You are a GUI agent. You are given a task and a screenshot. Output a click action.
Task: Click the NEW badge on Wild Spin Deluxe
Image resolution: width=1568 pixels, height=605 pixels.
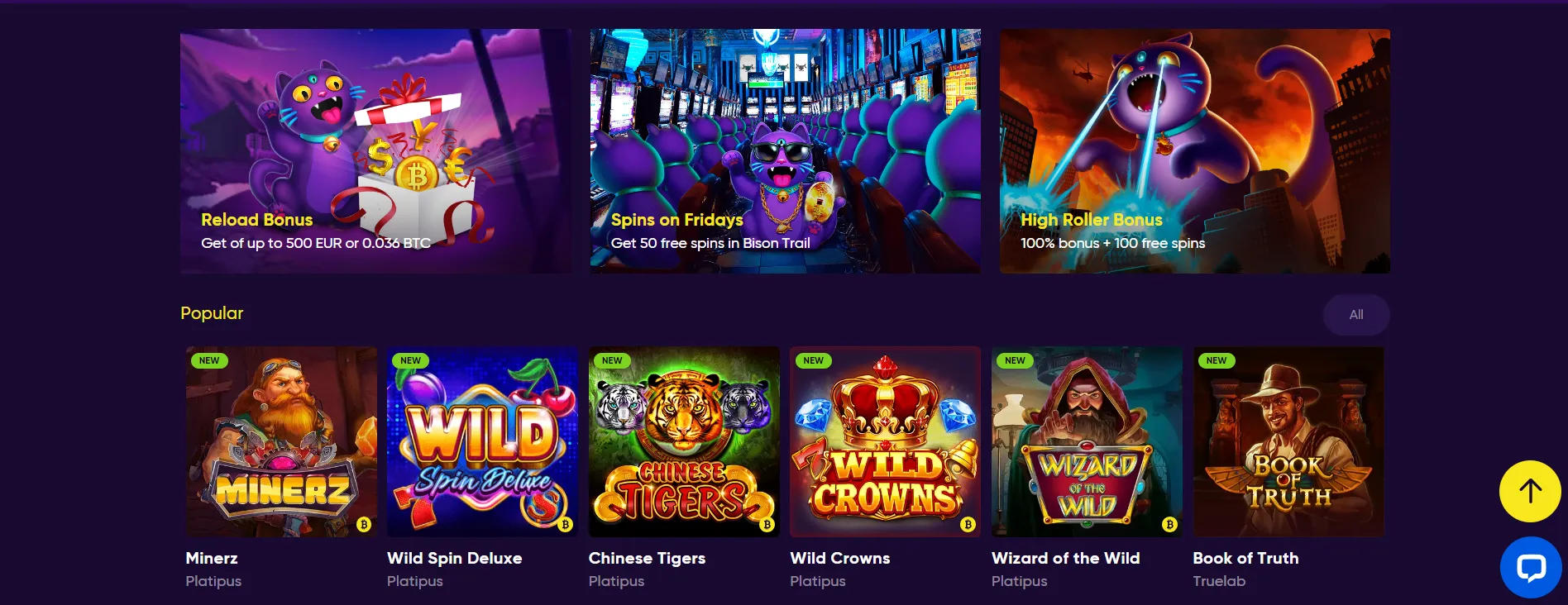(x=410, y=360)
